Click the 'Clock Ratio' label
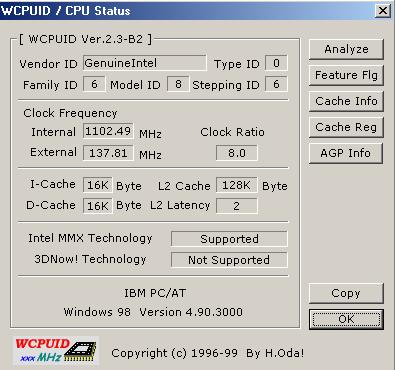 232,132
